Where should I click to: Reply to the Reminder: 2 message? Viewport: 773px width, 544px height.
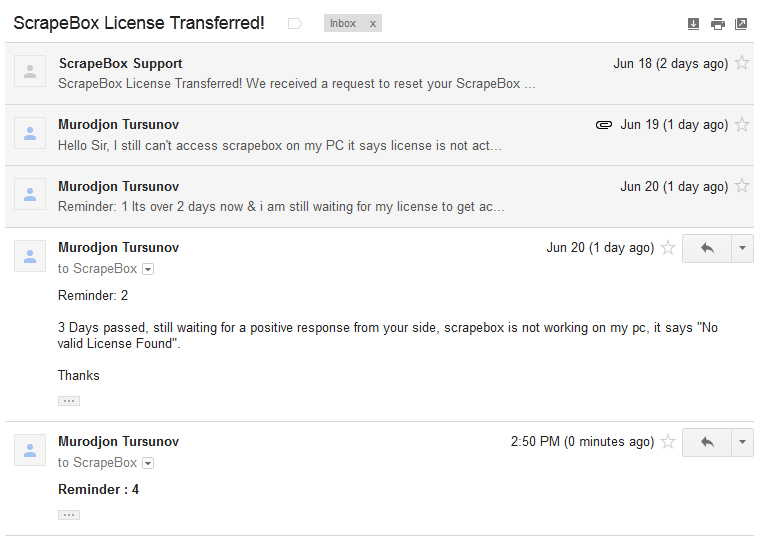click(x=707, y=248)
